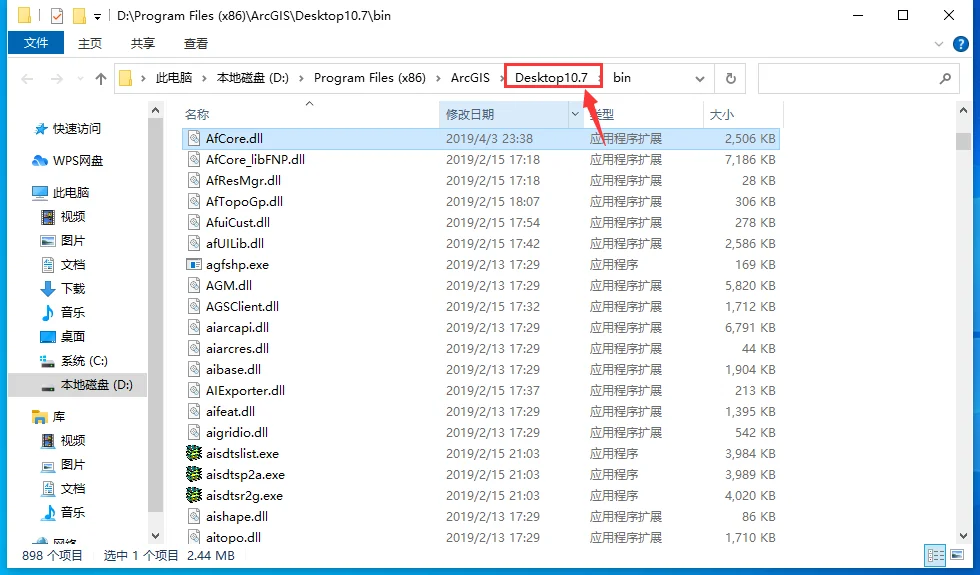Refresh the current folder view
Viewport: 980px width, 575px height.
tap(731, 78)
